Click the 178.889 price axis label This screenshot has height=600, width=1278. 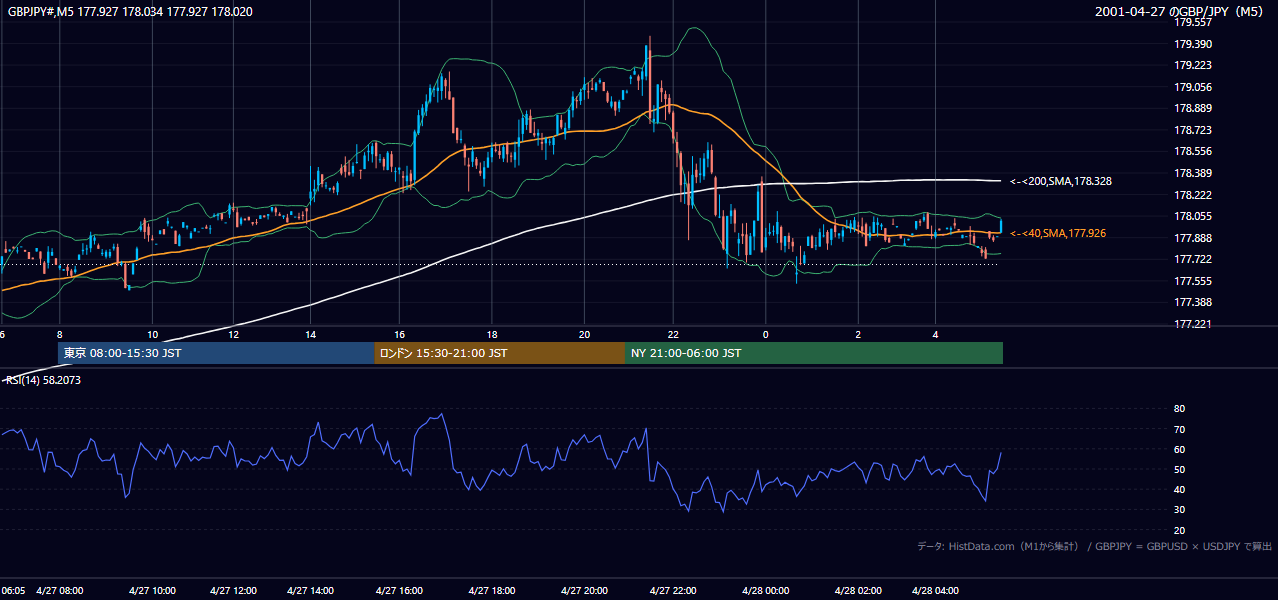[1193, 108]
